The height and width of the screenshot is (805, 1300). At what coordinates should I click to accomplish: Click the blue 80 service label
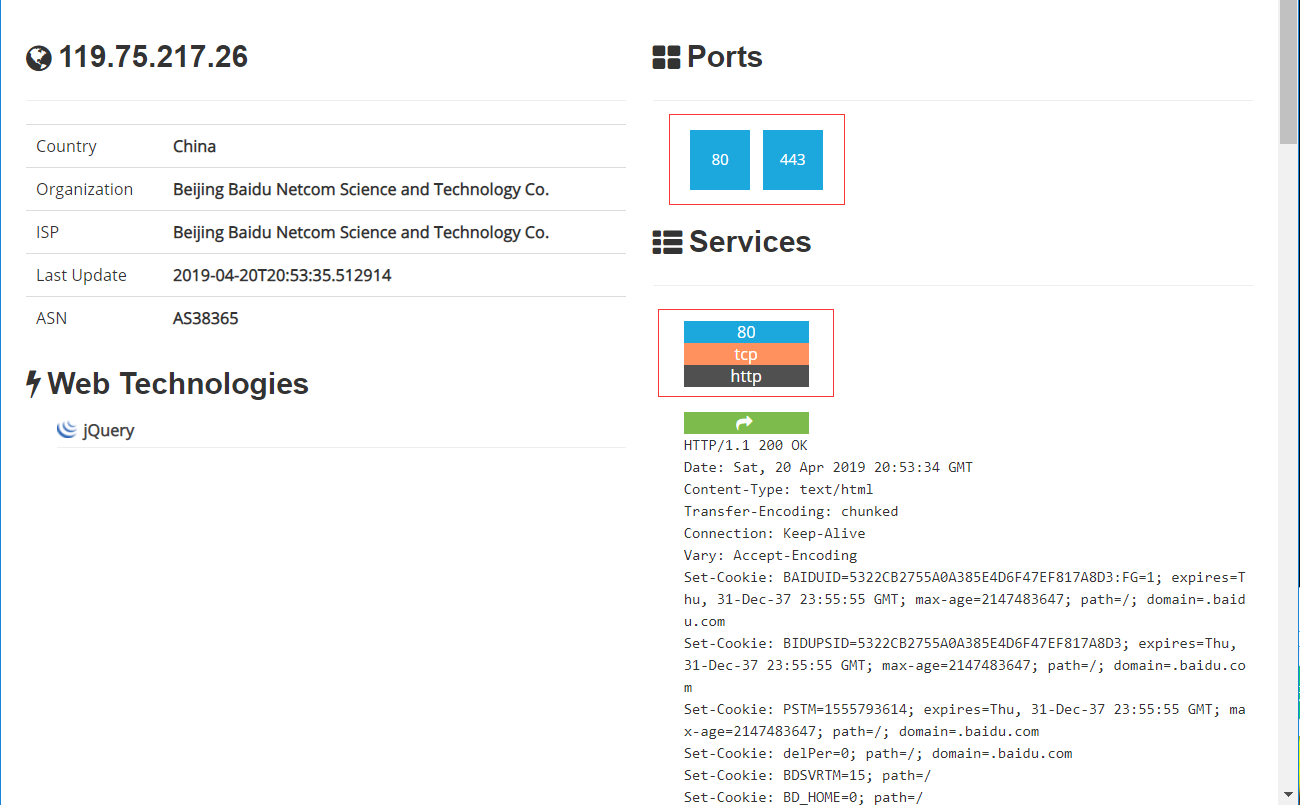pos(746,332)
